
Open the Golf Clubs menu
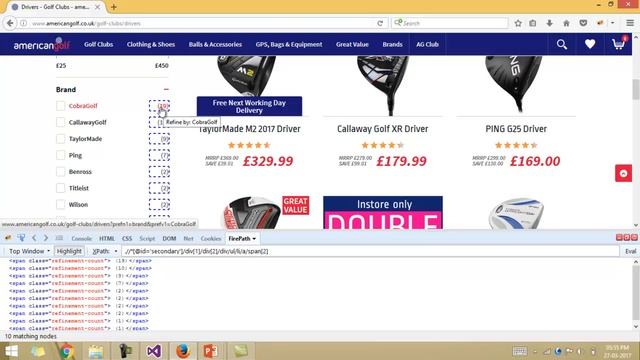click(98, 44)
